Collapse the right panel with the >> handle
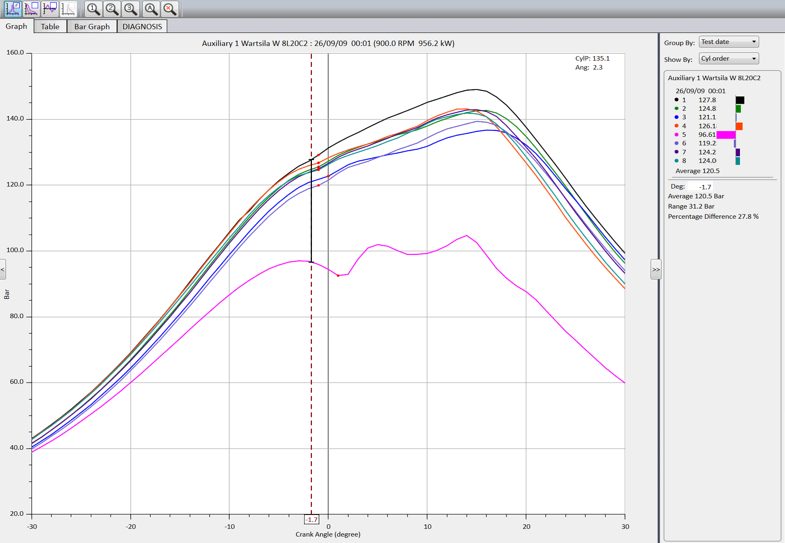 point(656,270)
